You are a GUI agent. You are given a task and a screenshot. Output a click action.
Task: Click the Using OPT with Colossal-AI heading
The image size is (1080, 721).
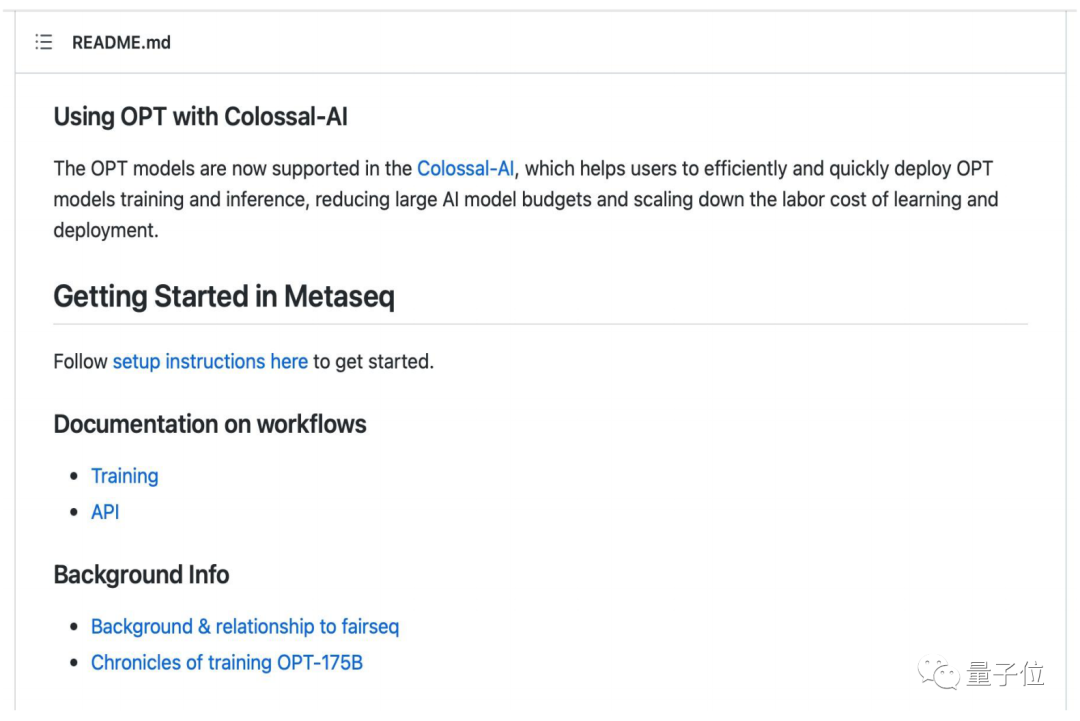click(x=200, y=116)
